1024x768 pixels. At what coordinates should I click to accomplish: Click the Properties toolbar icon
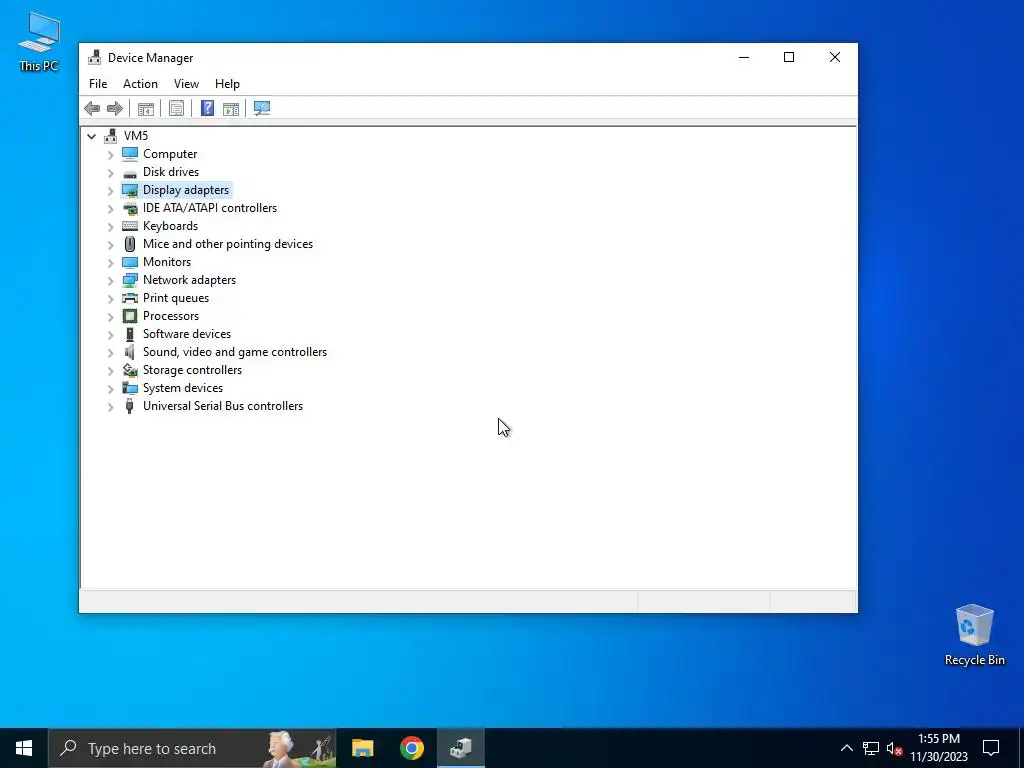tap(176, 108)
